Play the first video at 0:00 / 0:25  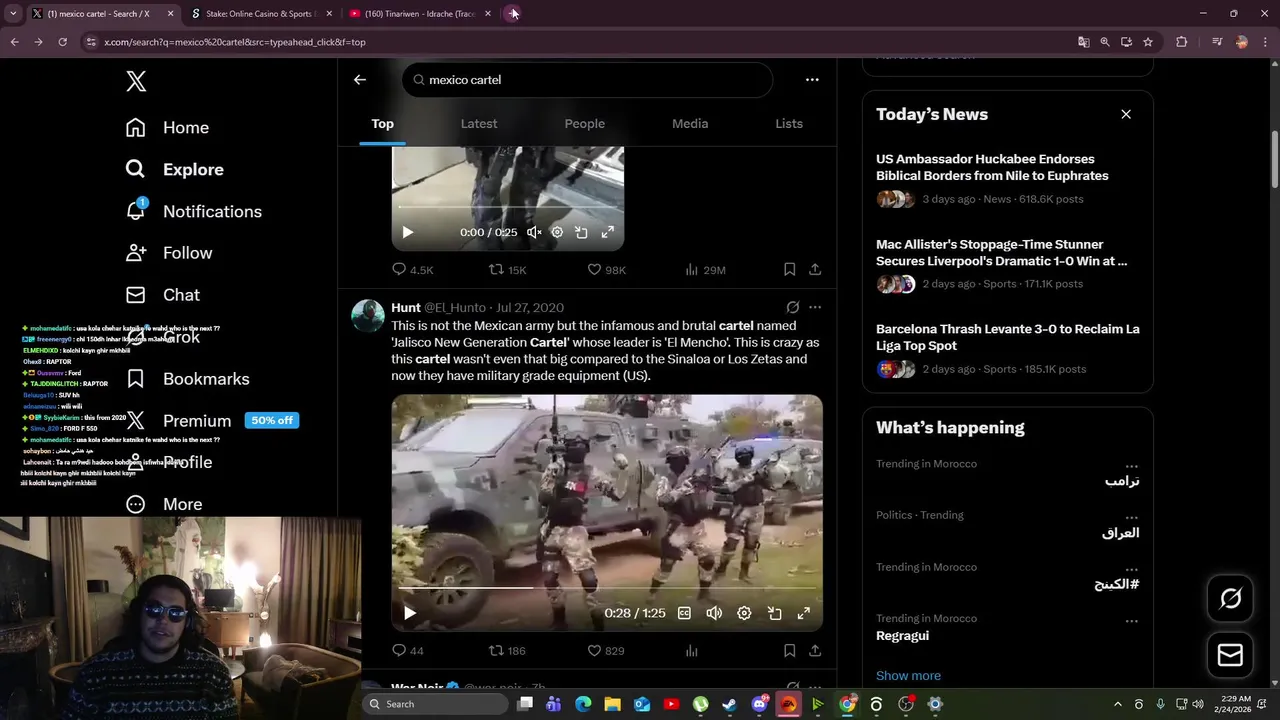coord(407,232)
